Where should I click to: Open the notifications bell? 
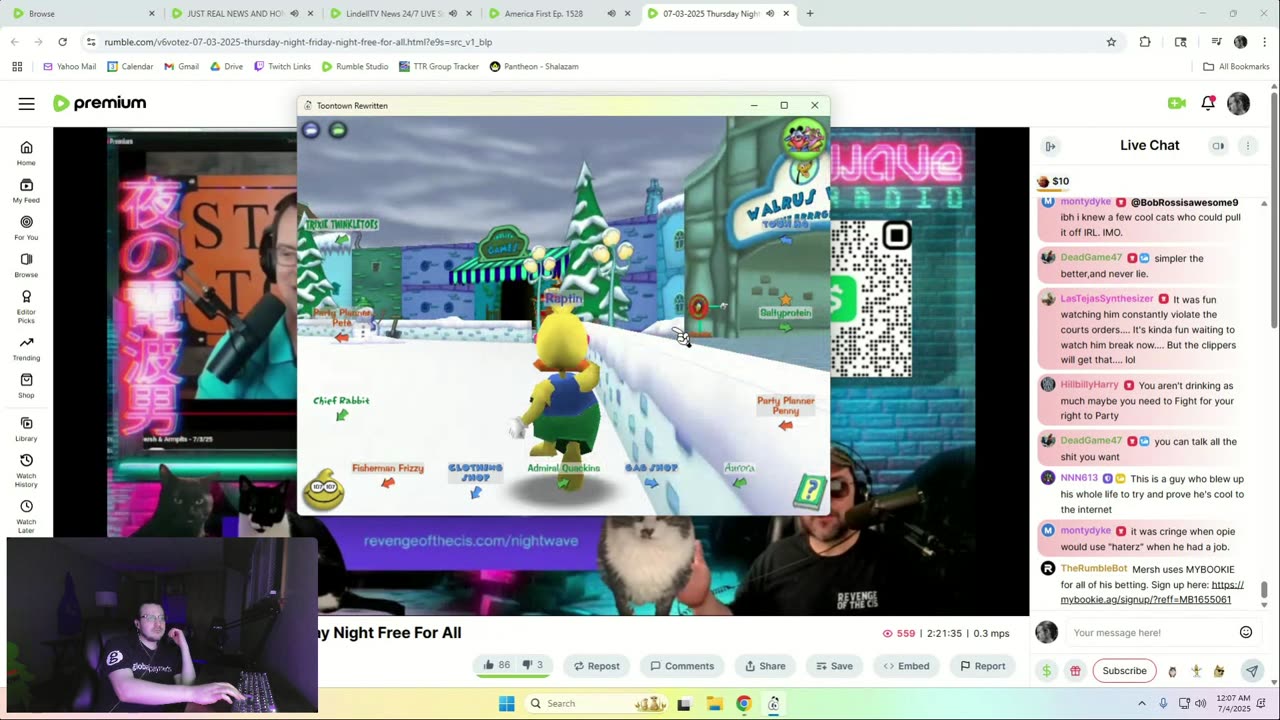(1208, 103)
